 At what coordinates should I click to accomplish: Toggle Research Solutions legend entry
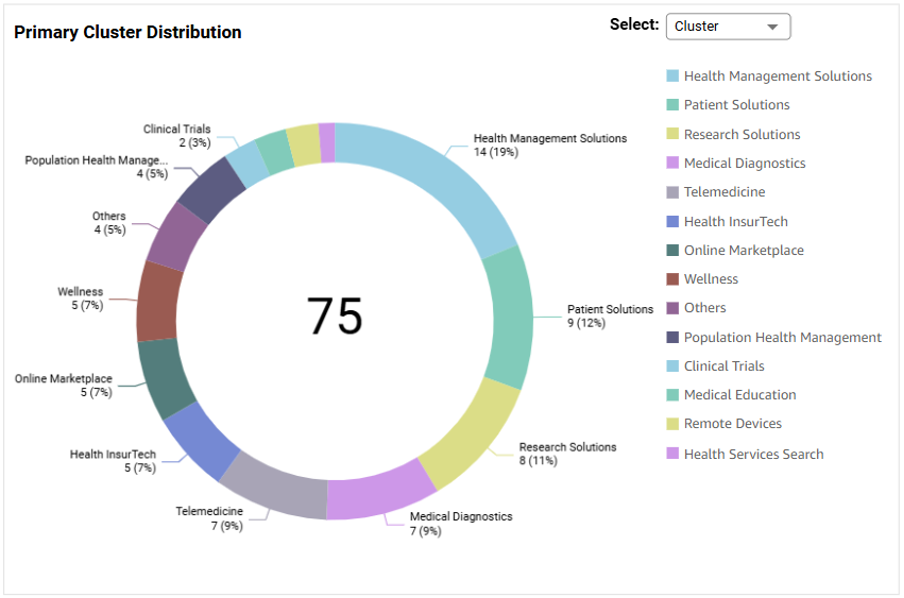click(741, 134)
